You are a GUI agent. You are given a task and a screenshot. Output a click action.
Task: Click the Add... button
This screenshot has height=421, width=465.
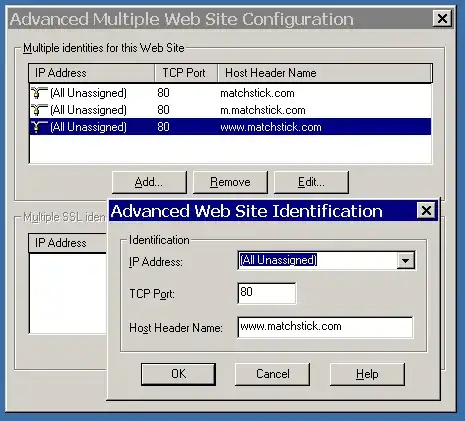tap(149, 182)
